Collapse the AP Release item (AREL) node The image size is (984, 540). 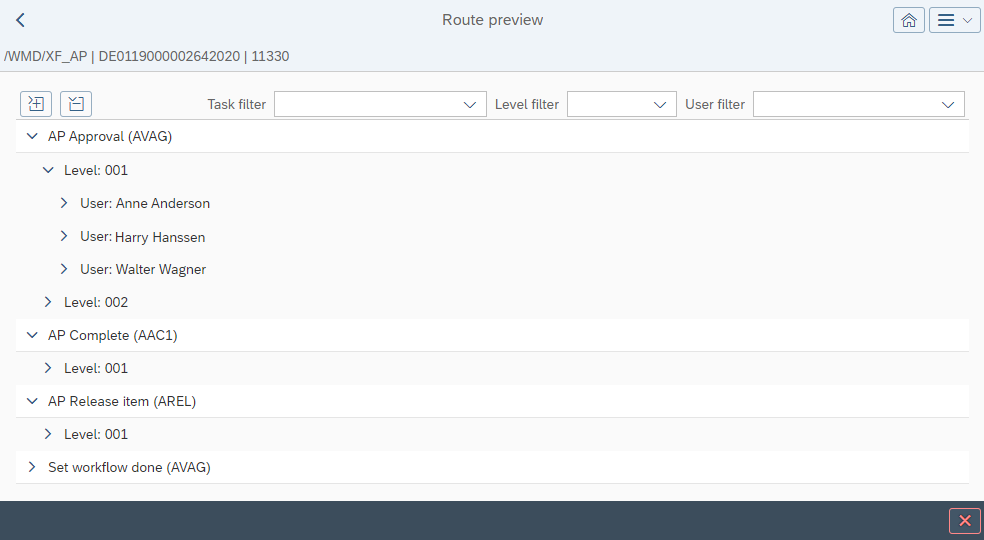(x=32, y=401)
